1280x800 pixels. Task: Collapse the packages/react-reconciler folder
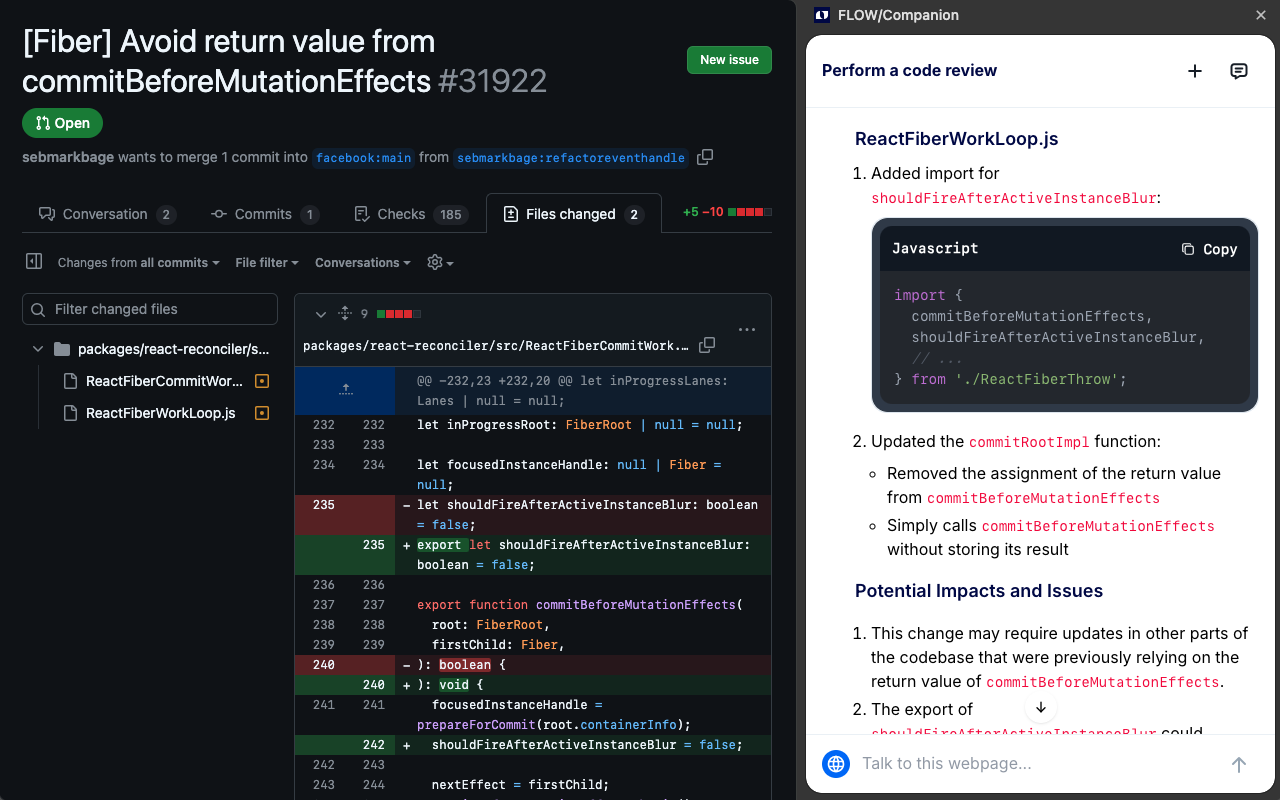tap(38, 349)
